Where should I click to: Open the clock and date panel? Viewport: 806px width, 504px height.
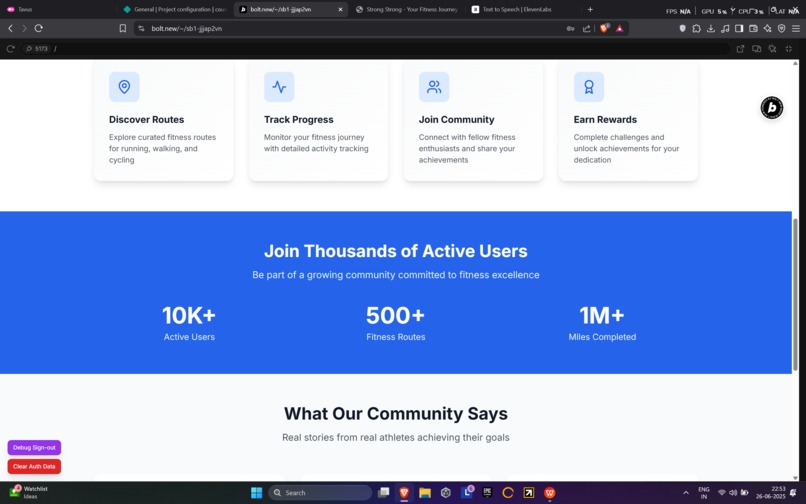(771, 493)
